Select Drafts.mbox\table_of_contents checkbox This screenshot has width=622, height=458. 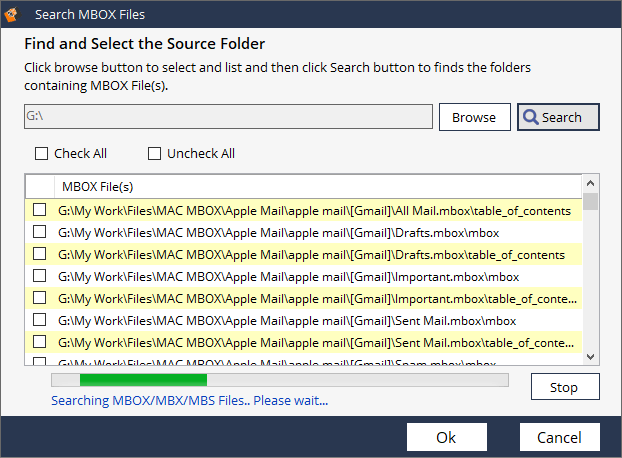point(39,254)
